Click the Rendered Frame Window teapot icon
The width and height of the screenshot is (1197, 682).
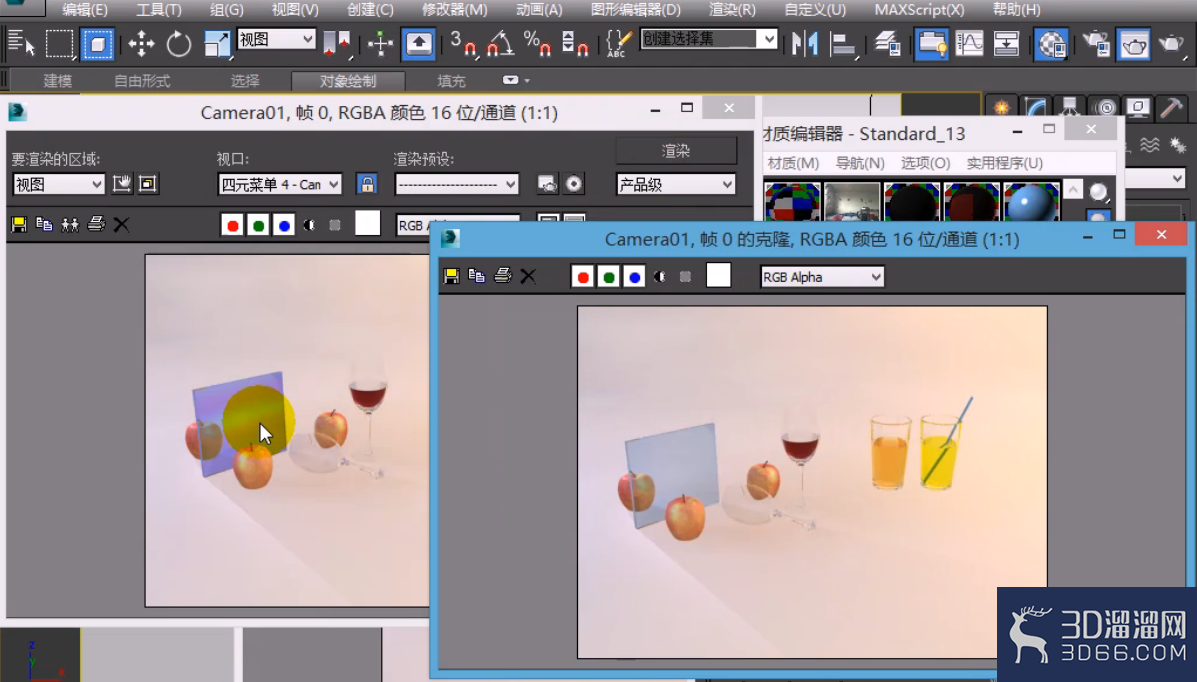click(x=1134, y=44)
